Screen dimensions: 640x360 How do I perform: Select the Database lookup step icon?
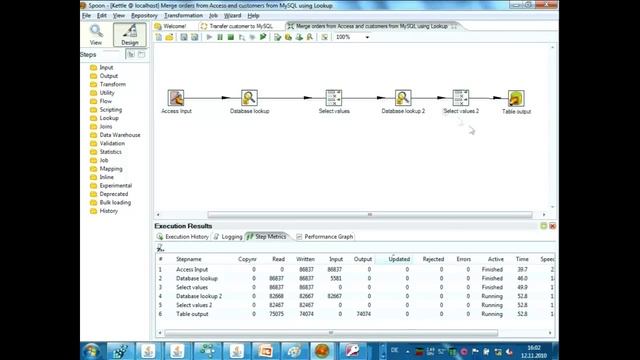(x=249, y=98)
